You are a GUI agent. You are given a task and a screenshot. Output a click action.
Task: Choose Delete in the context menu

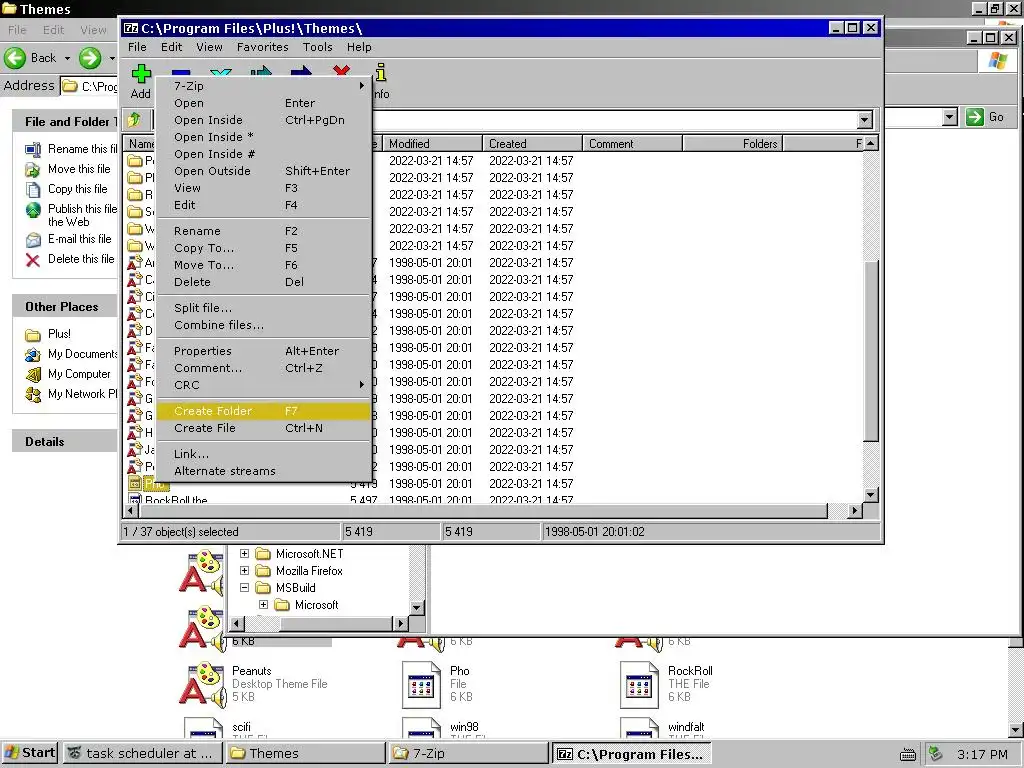[264, 281]
